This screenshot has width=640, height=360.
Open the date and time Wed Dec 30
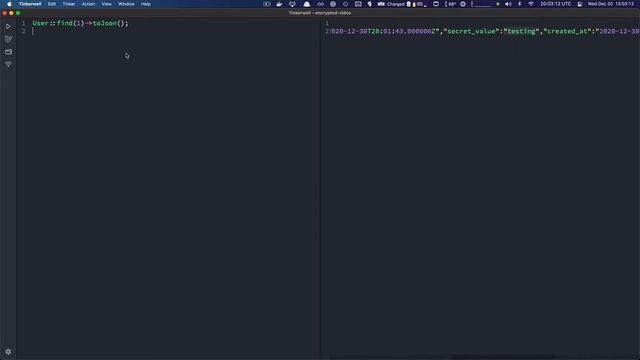pyautogui.click(x=611, y=4)
